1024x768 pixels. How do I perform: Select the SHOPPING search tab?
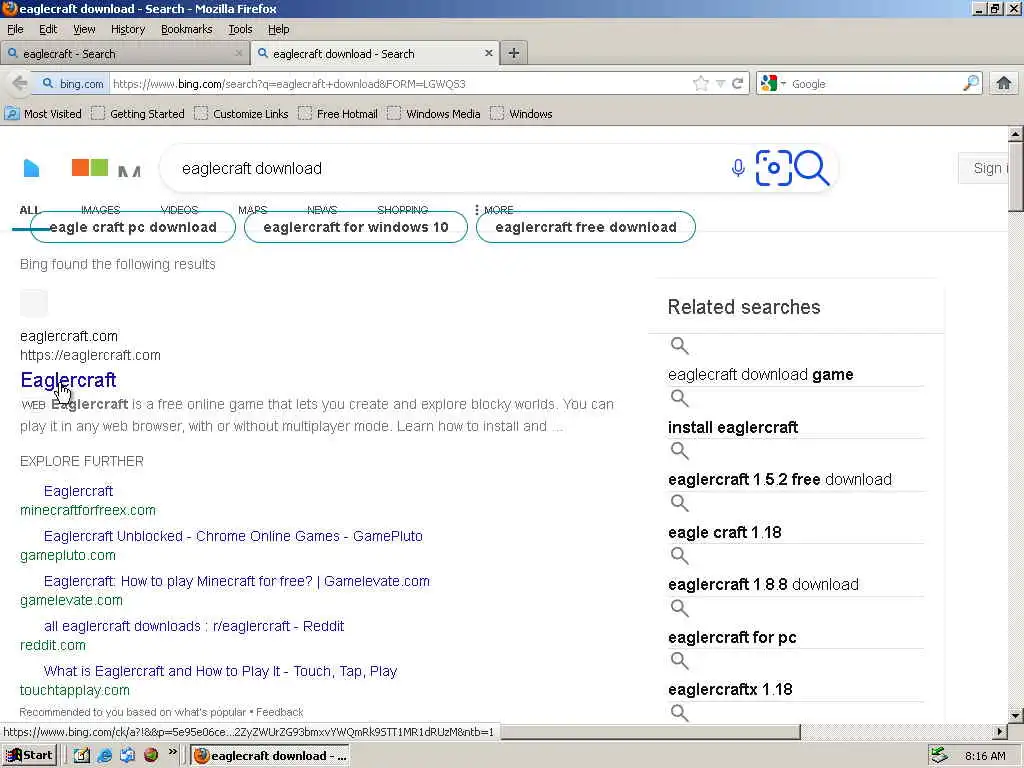coord(402,210)
